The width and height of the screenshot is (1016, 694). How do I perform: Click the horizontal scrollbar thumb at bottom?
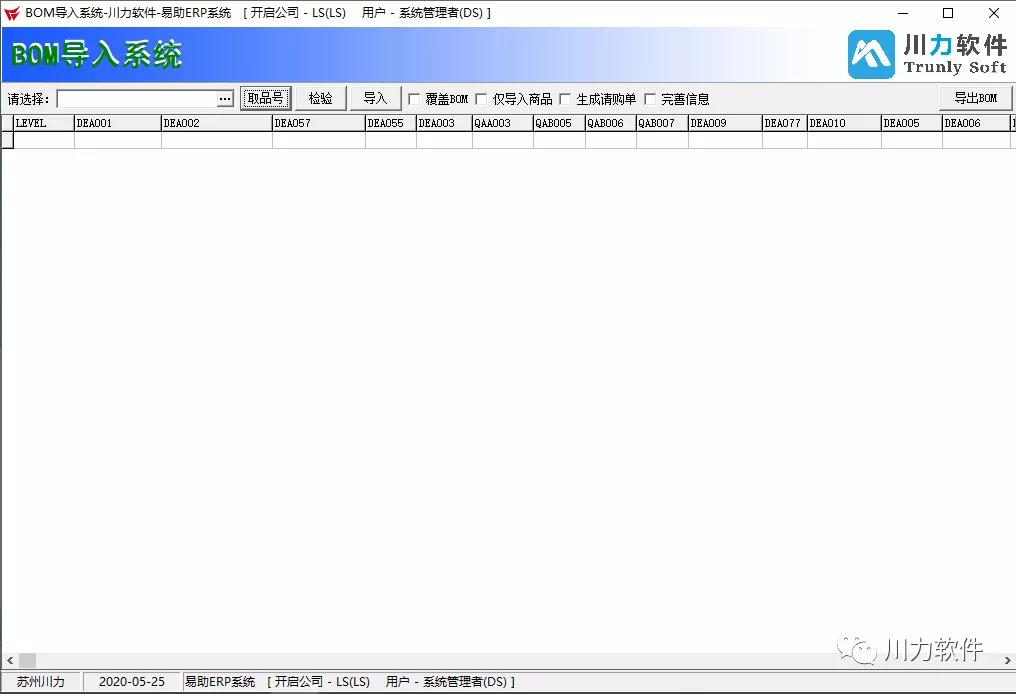pos(27,661)
